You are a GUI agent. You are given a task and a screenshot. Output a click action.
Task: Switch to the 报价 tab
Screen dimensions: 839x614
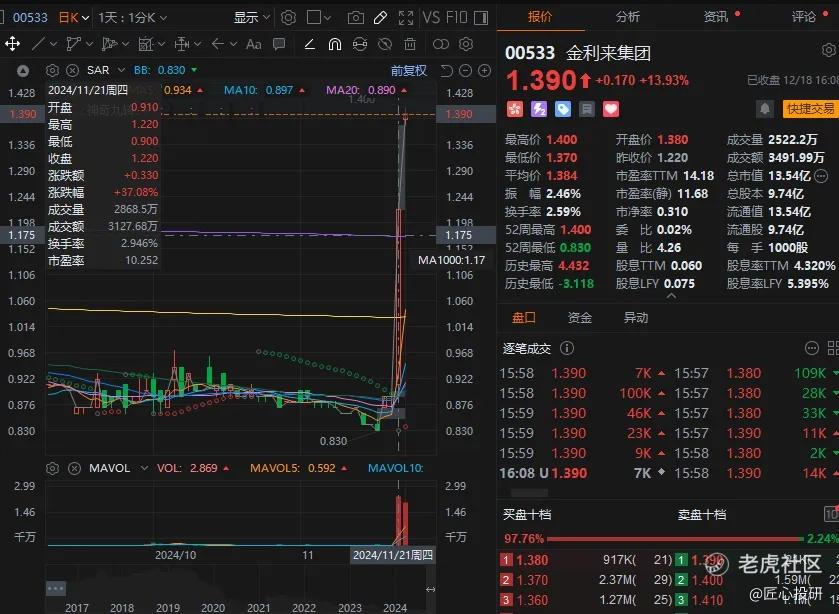tap(539, 17)
